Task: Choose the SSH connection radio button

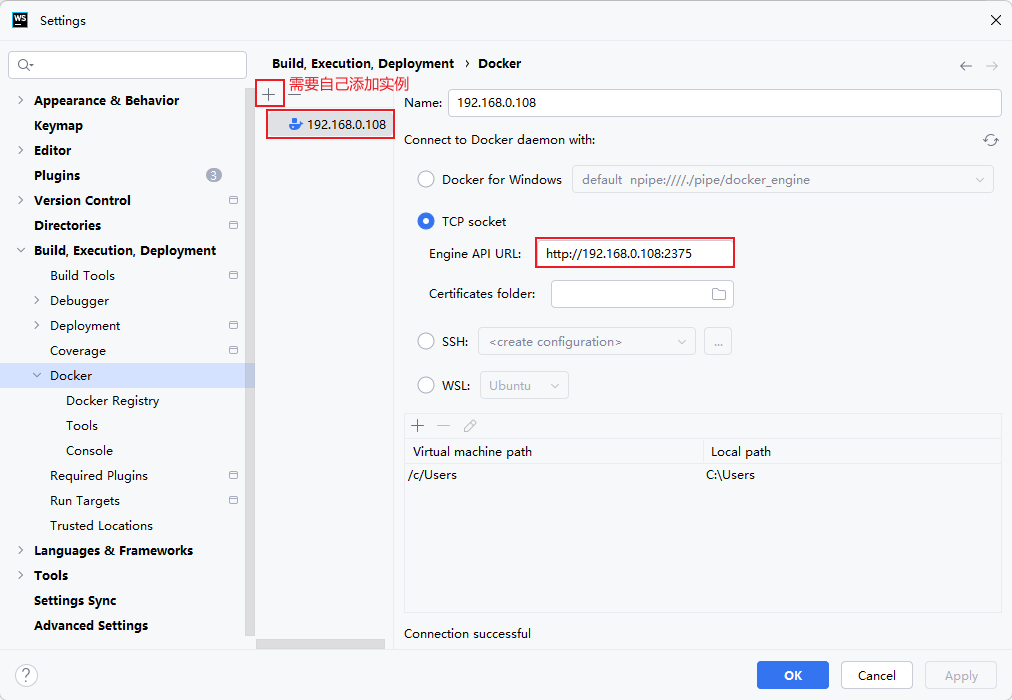Action: tap(426, 342)
